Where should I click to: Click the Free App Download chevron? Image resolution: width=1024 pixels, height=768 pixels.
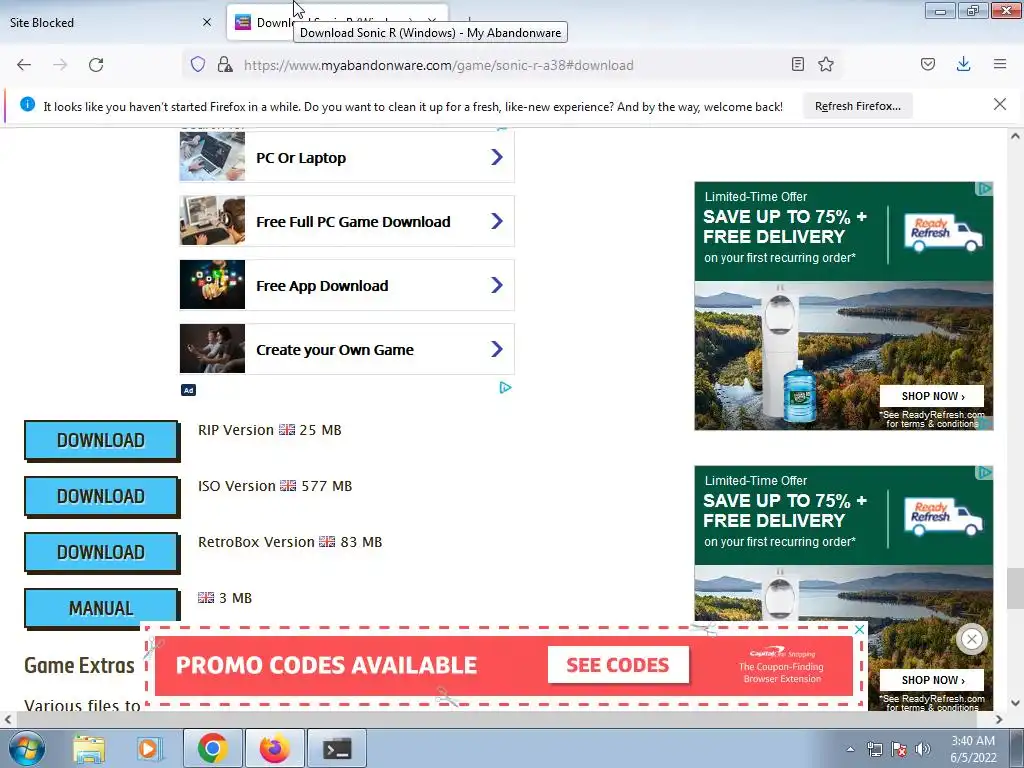(x=497, y=285)
